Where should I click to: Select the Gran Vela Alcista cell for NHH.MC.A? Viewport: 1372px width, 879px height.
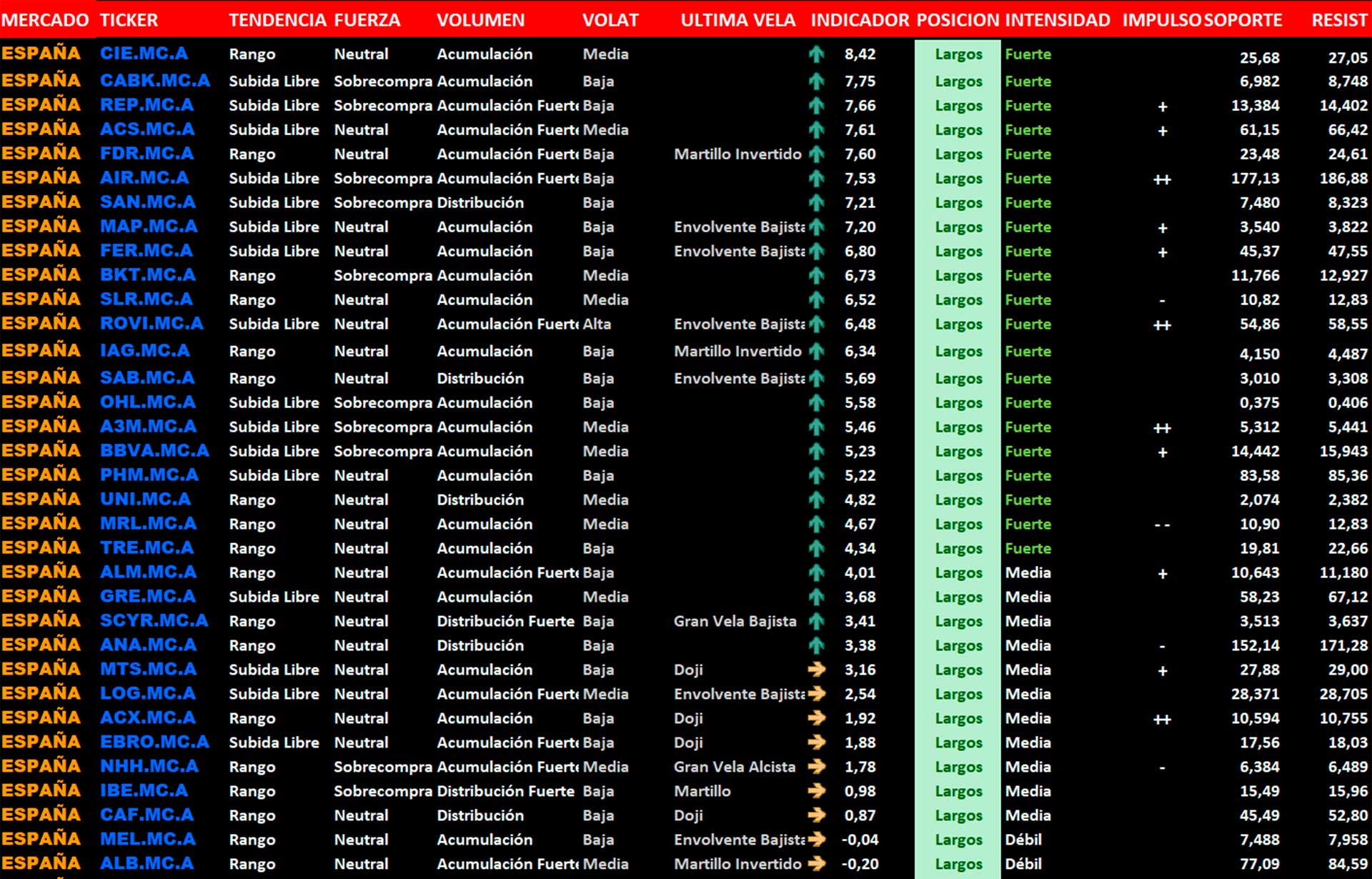point(734,767)
